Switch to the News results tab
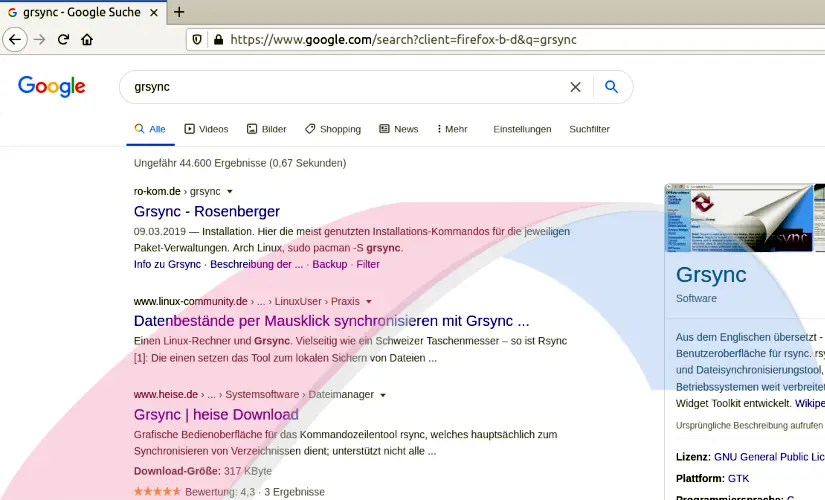The width and height of the screenshot is (825, 500). click(x=399, y=129)
